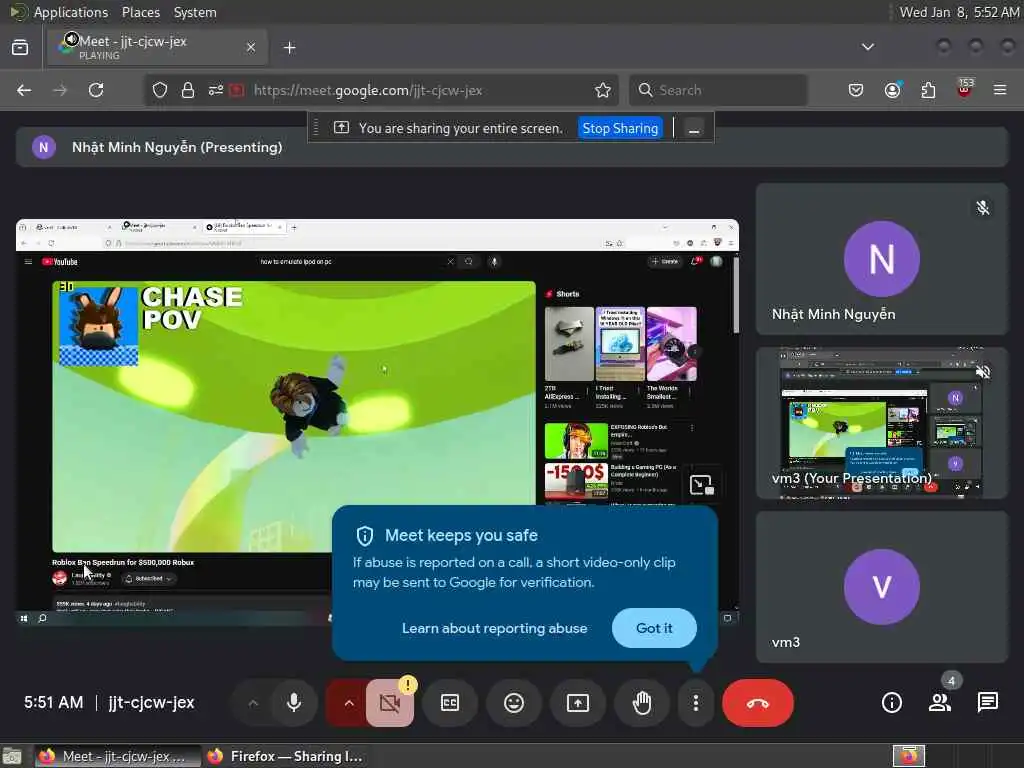Open meeting details info icon
1024x768 pixels.
pos(891,703)
